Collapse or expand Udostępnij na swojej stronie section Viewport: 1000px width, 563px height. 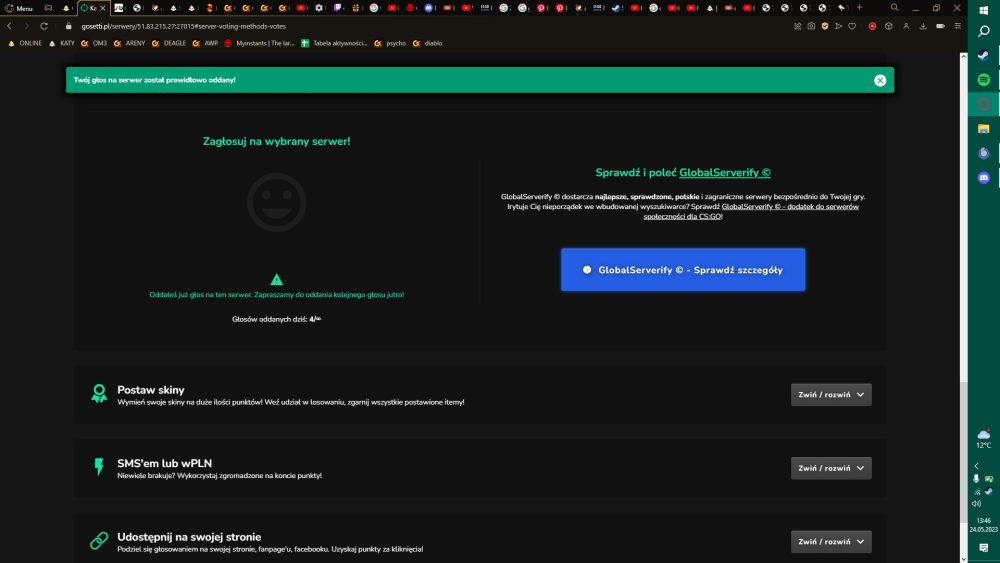pyautogui.click(x=831, y=541)
